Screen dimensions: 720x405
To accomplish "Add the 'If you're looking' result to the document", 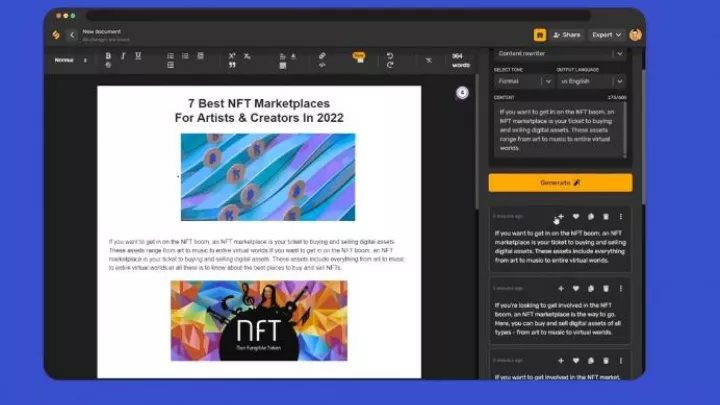I will tap(561, 288).
